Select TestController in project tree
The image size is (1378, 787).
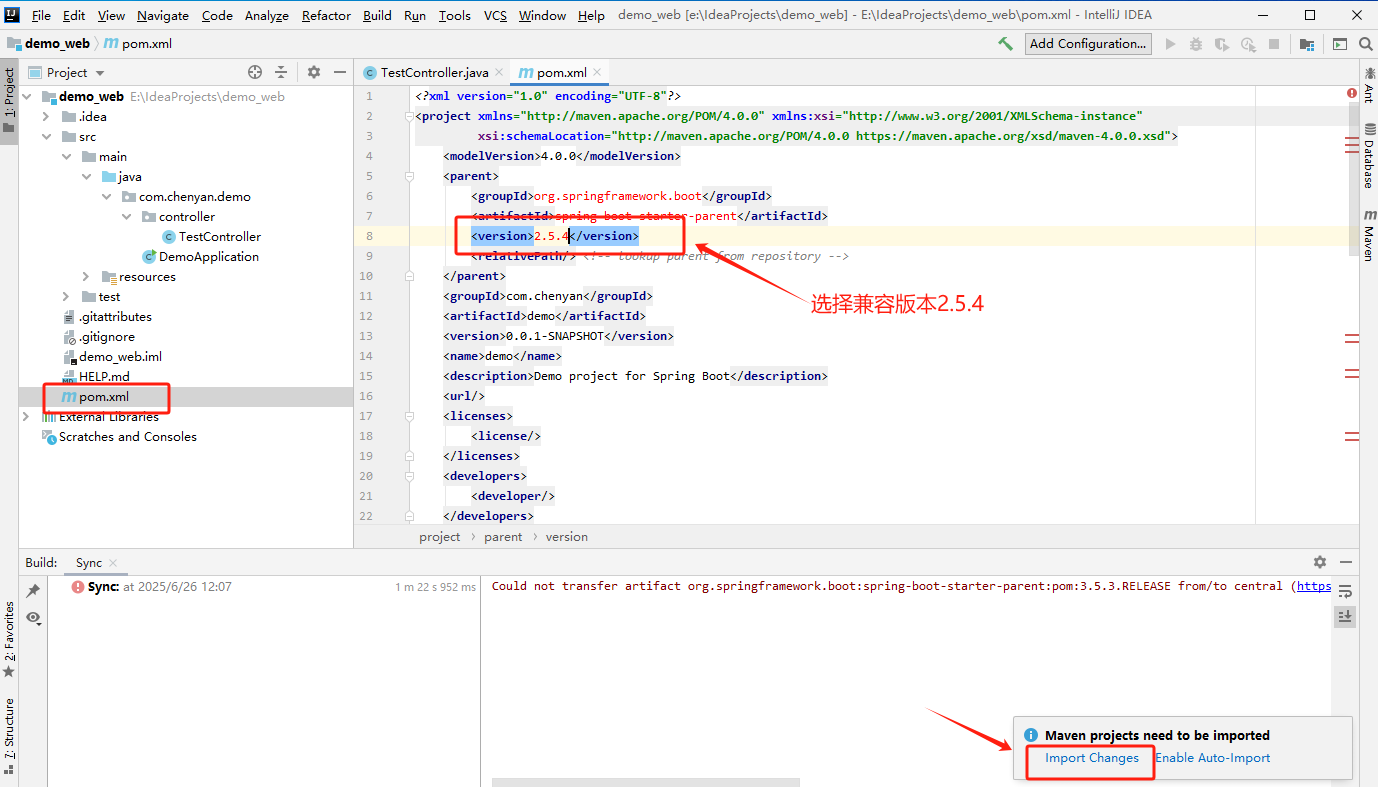[219, 237]
